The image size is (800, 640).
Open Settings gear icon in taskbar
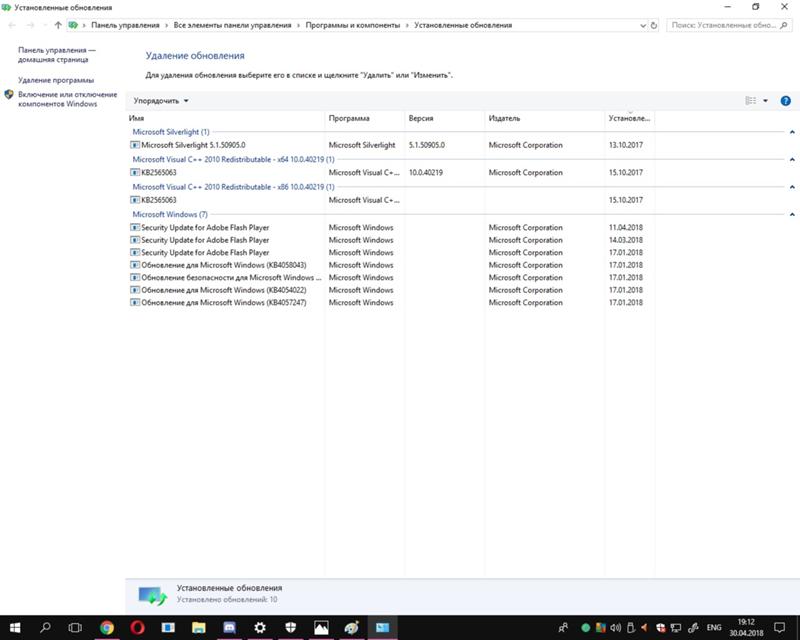click(260, 627)
